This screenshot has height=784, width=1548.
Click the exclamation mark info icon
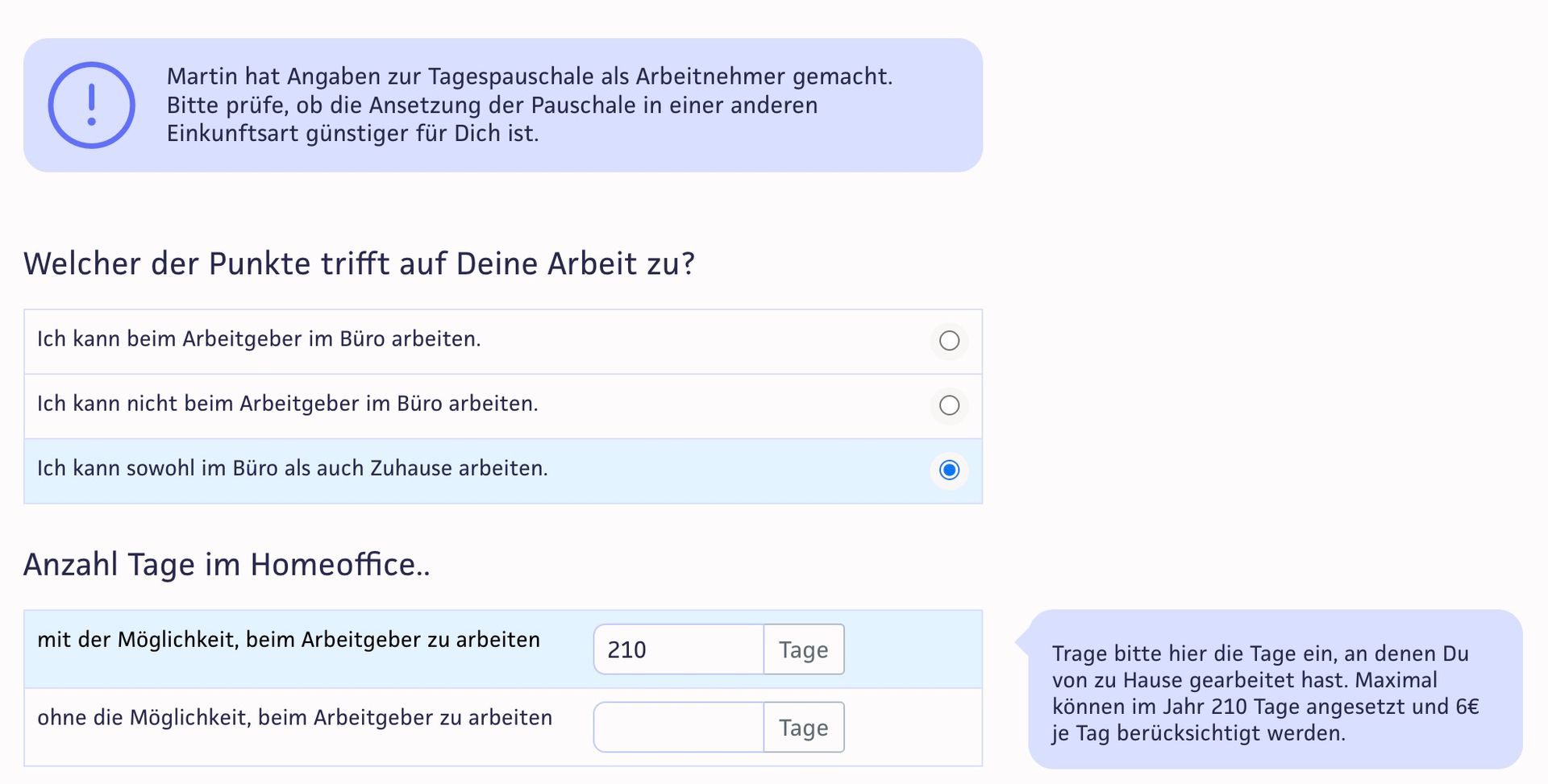91,105
